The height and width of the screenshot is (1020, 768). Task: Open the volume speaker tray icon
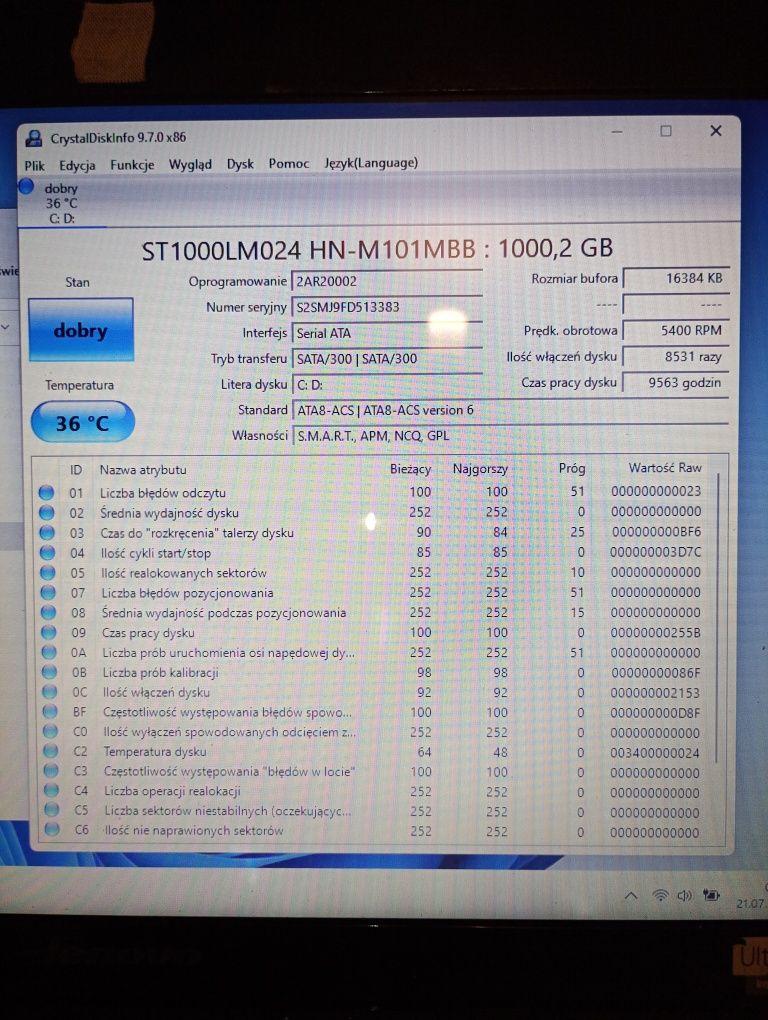tap(684, 896)
